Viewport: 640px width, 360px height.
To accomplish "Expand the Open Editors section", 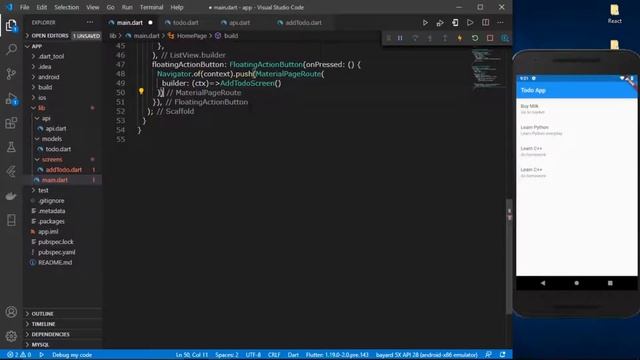I will click(x=62, y=36).
